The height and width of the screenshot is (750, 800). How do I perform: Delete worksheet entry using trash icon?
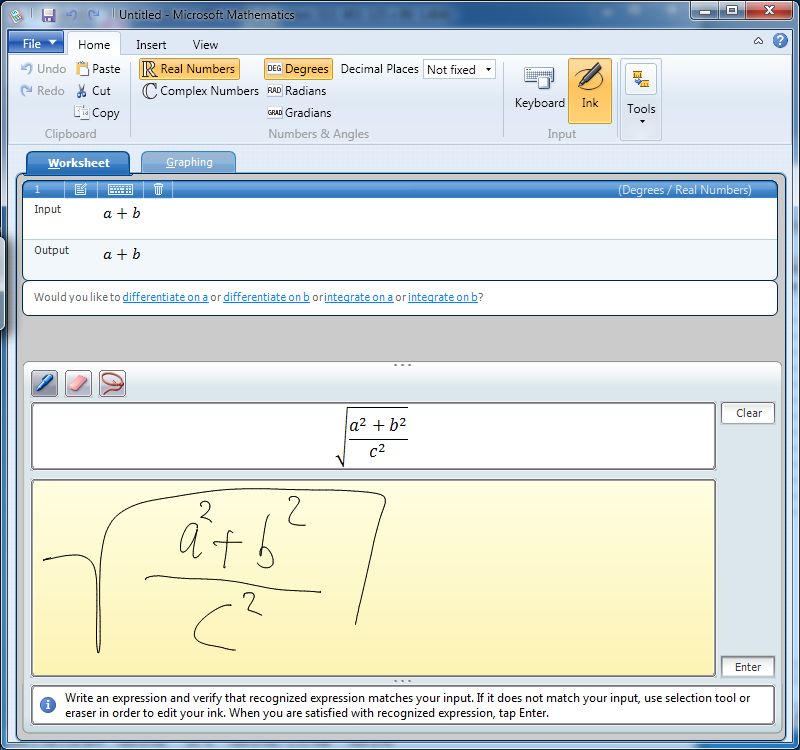(x=157, y=189)
